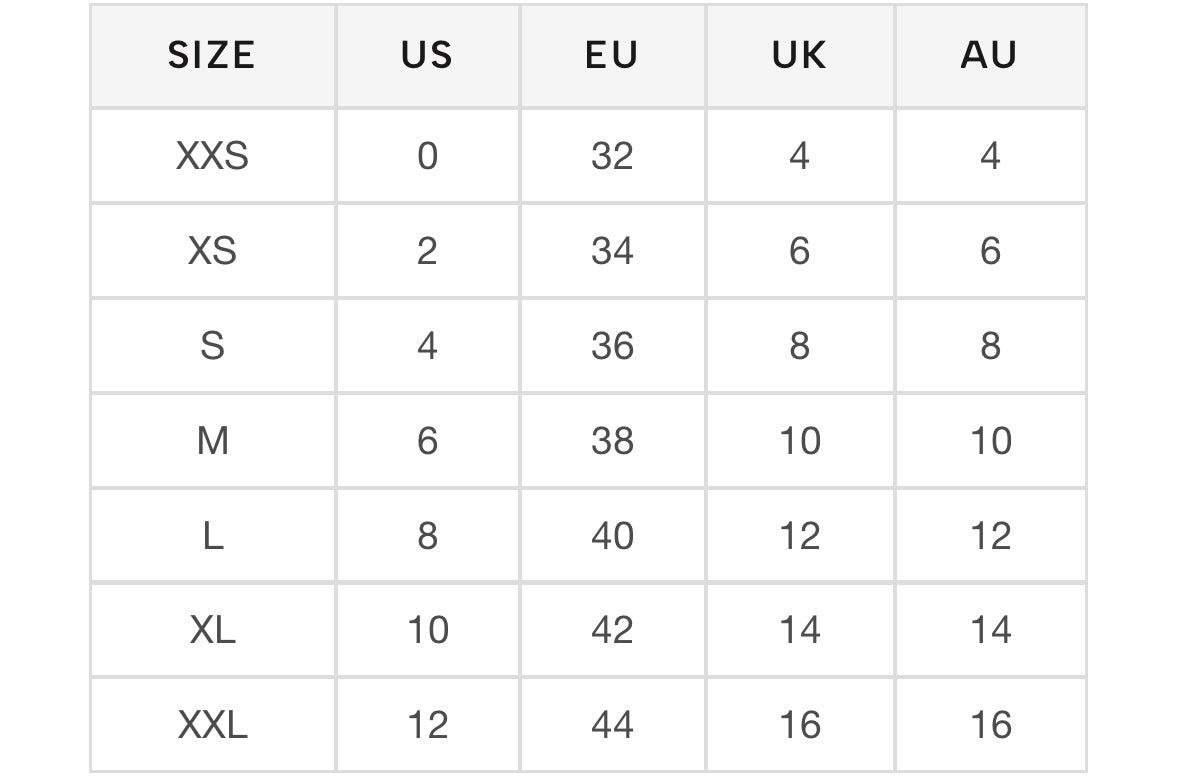Select the XXS size row label
Screen dimensions: 1178x777
click(212, 156)
